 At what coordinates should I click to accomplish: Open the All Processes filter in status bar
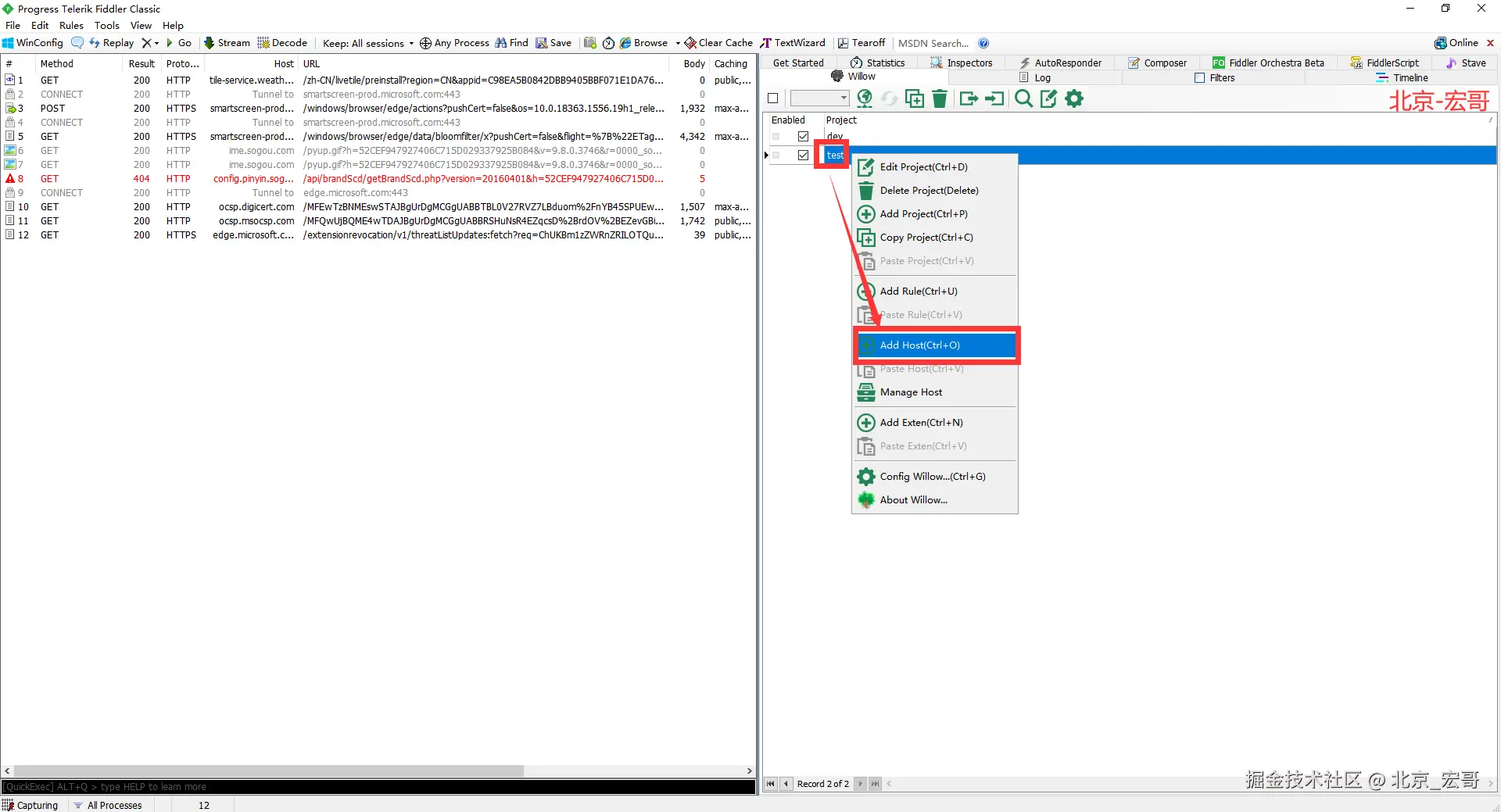[x=108, y=805]
